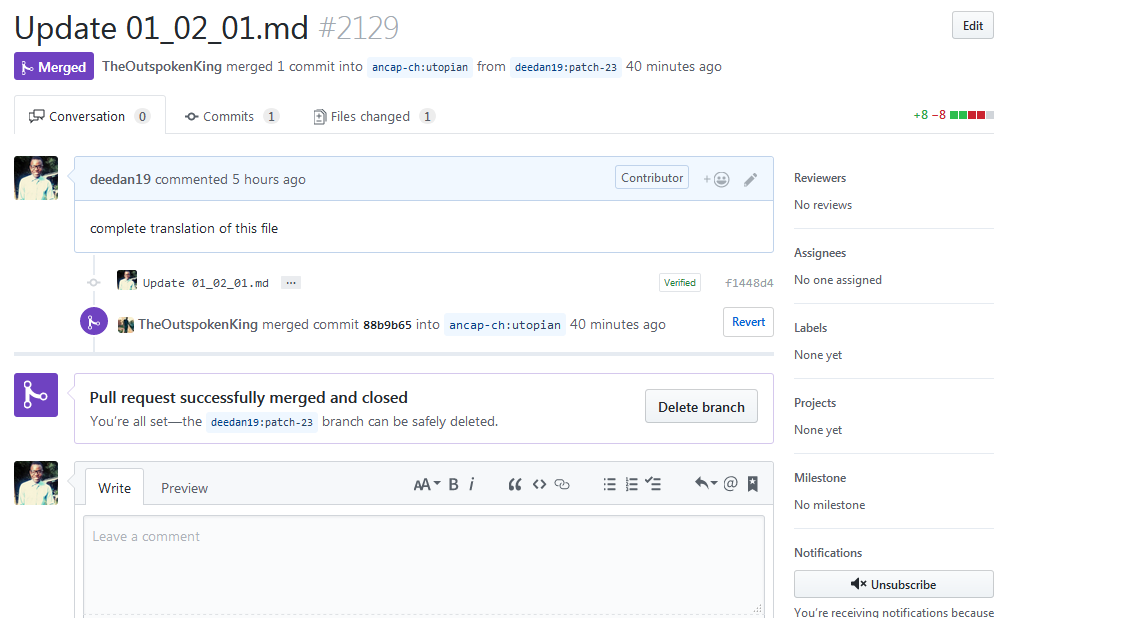This screenshot has width=1127, height=618.
Task: Open the Conversation tab
Action: pos(90,116)
